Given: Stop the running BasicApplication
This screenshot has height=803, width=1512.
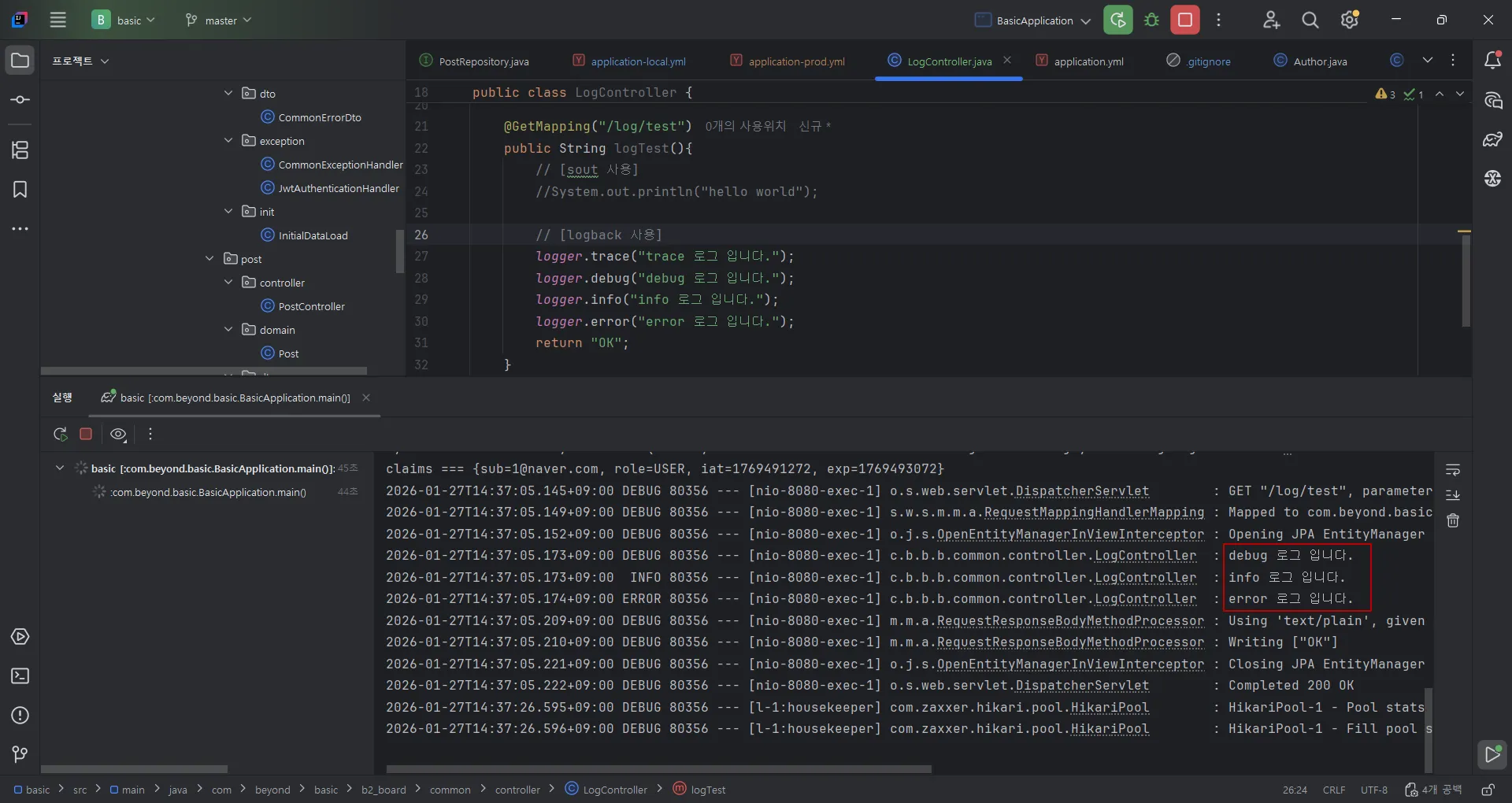Looking at the screenshot, I should (x=1185, y=20).
